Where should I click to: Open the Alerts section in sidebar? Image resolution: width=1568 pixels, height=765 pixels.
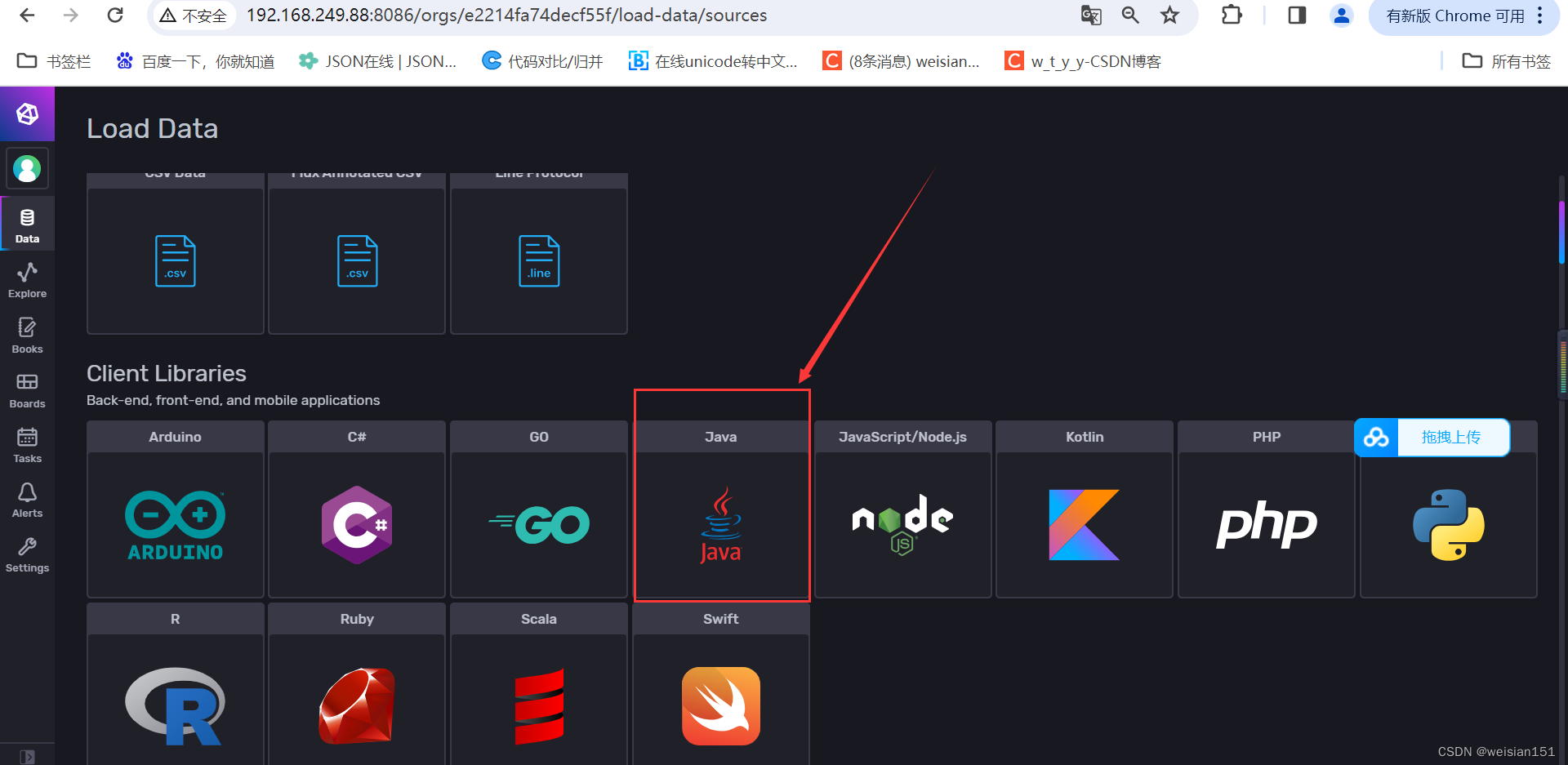point(27,500)
